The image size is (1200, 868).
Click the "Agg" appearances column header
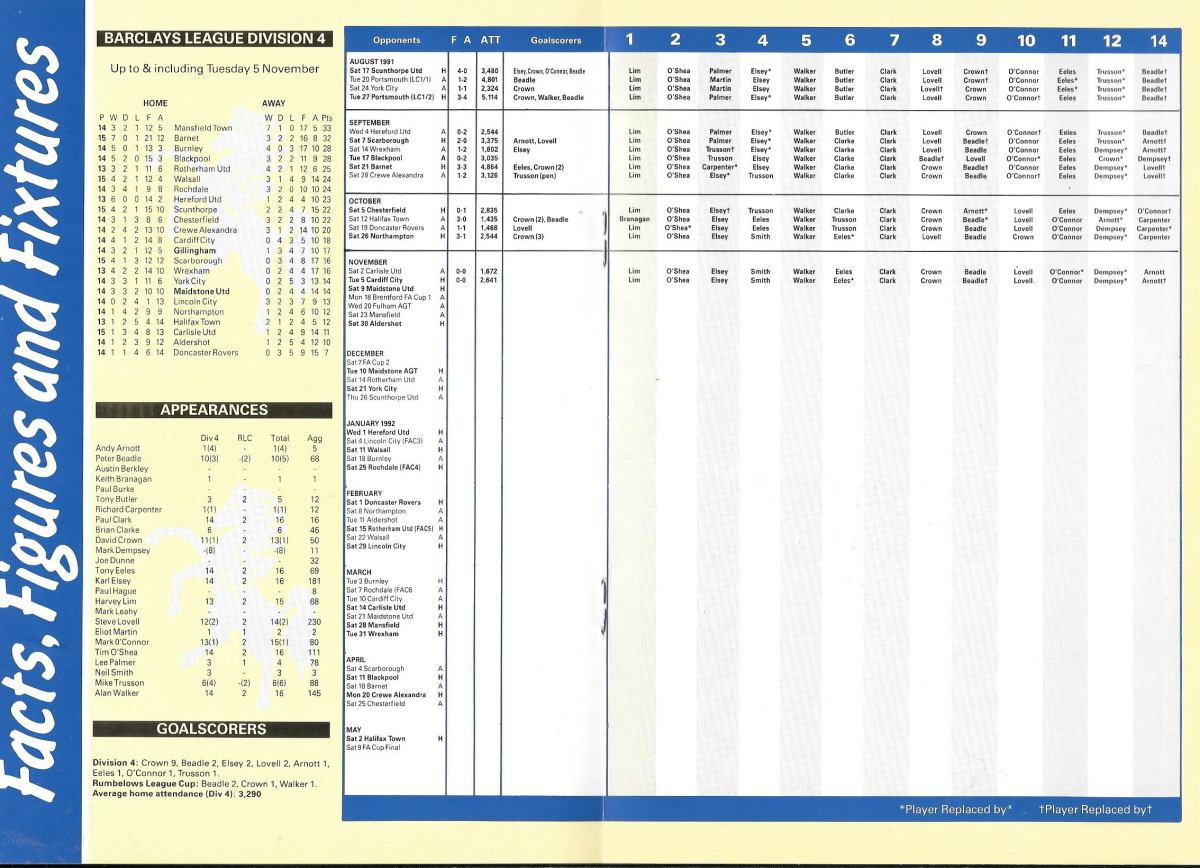coord(314,438)
